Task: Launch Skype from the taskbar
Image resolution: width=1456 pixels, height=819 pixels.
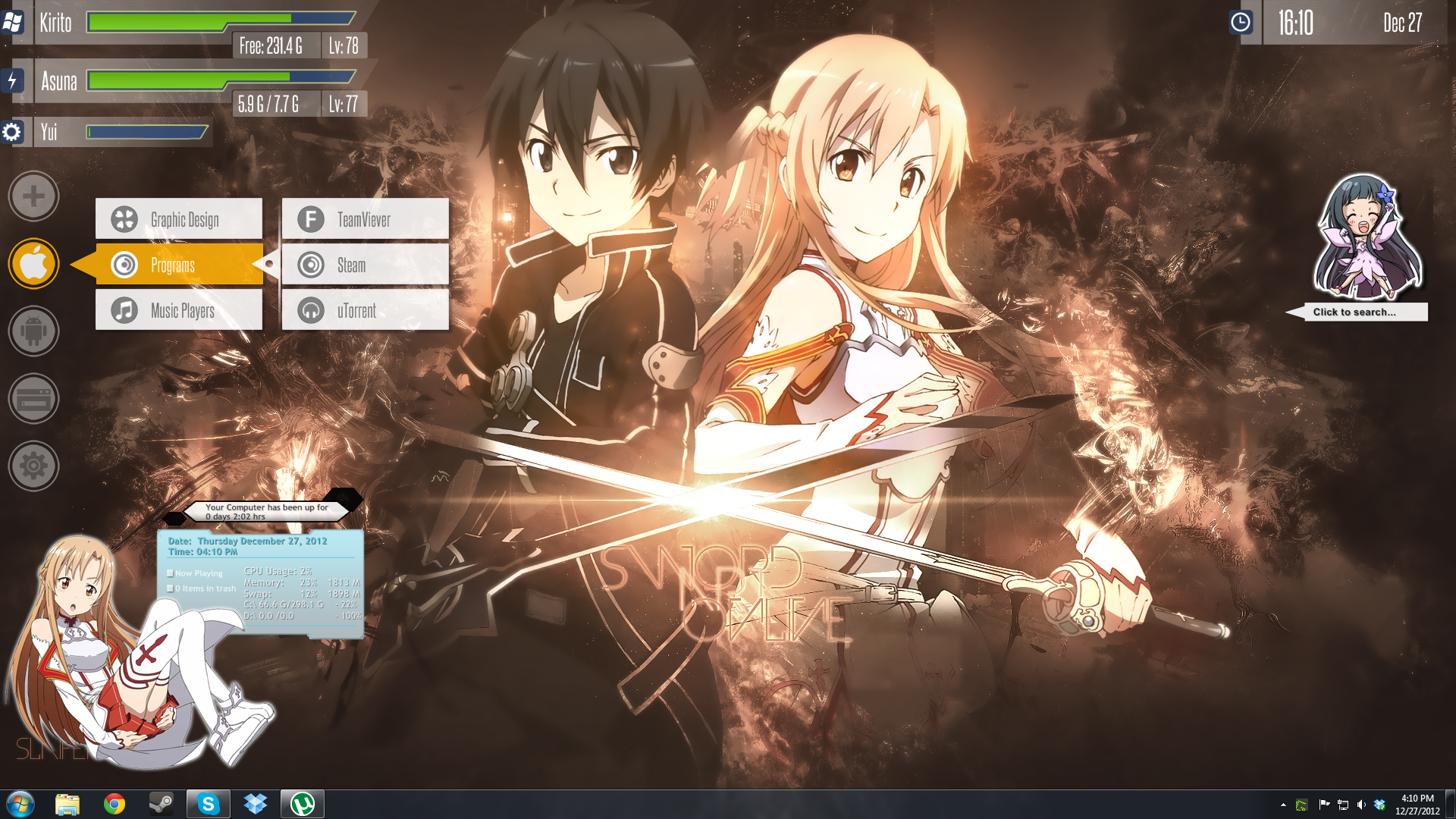Action: (208, 803)
